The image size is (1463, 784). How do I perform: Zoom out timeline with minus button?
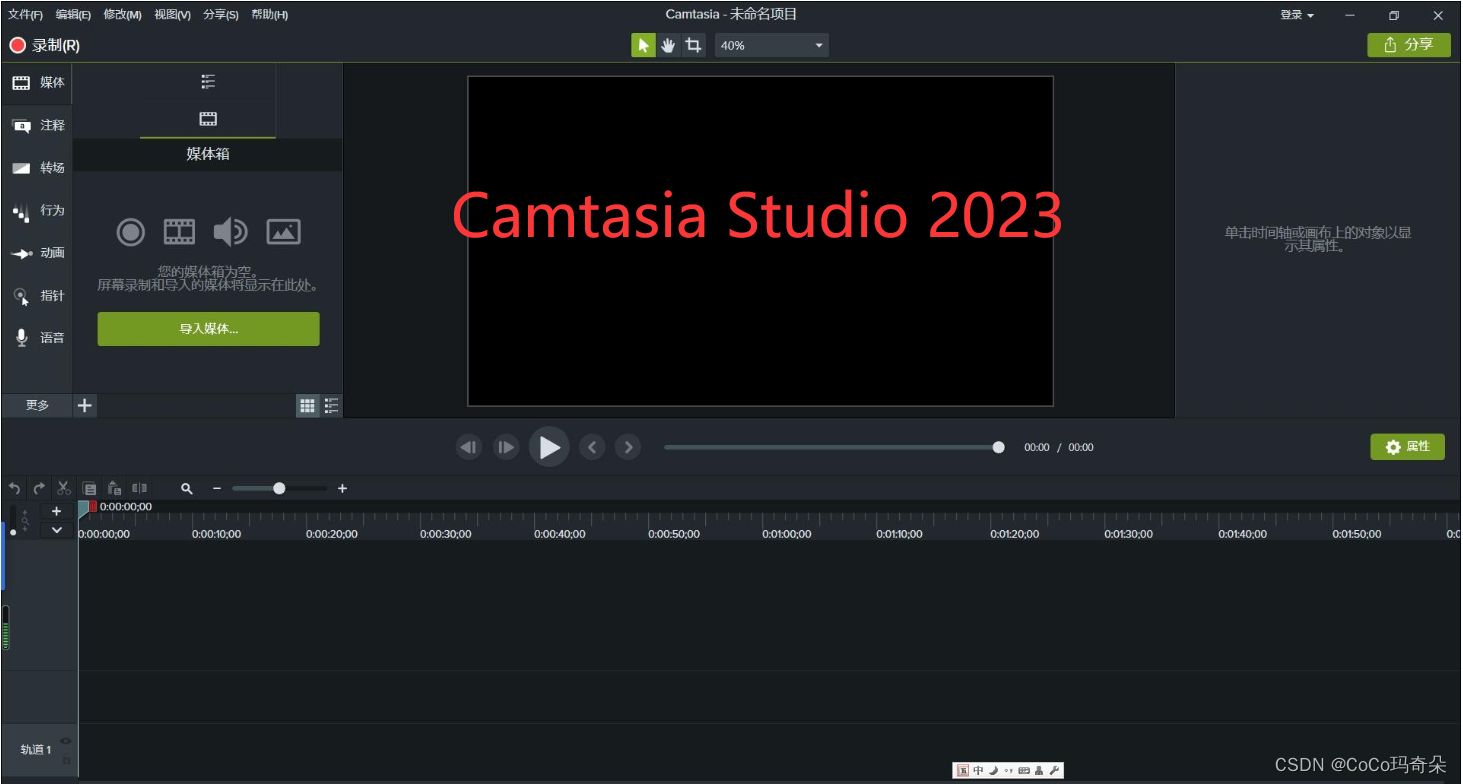217,488
